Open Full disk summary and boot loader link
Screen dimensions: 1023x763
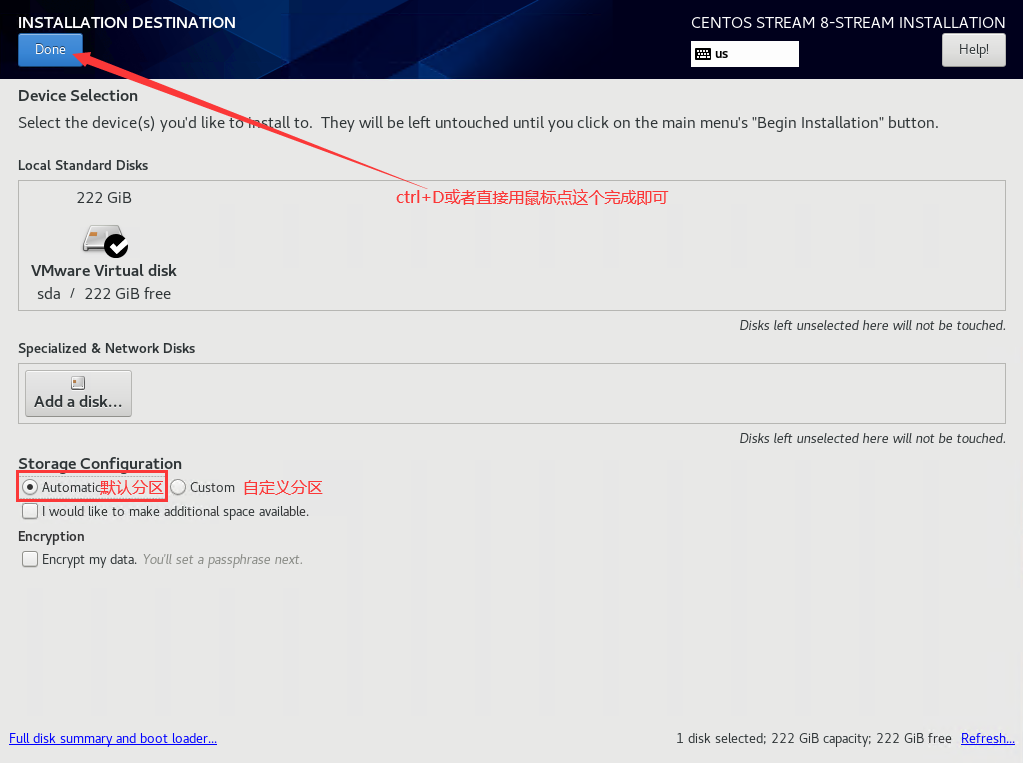(113, 738)
